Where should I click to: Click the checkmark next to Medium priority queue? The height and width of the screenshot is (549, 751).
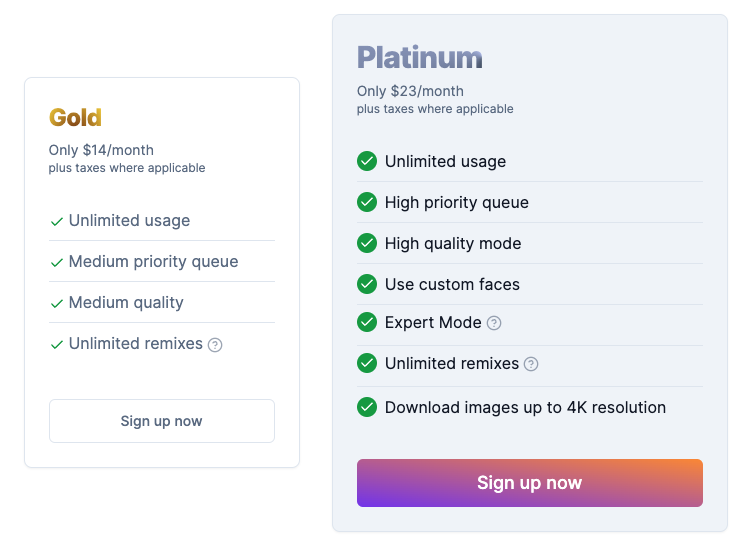tap(57, 262)
